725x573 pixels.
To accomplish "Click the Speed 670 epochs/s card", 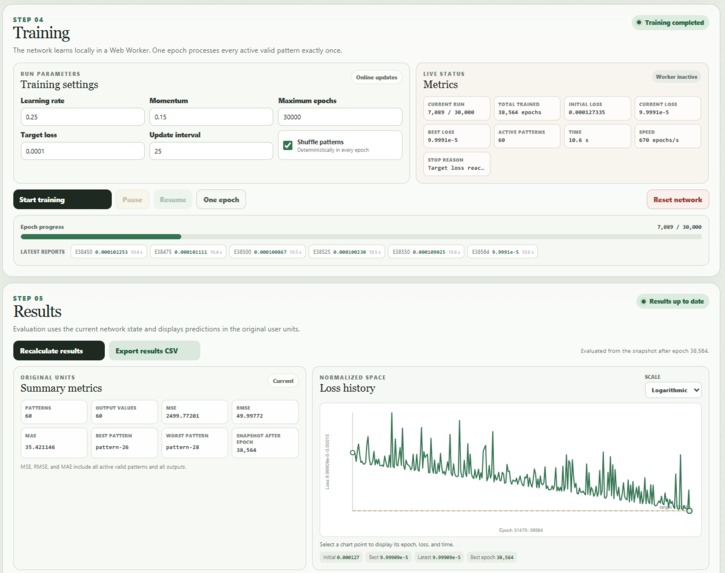I will [668, 136].
